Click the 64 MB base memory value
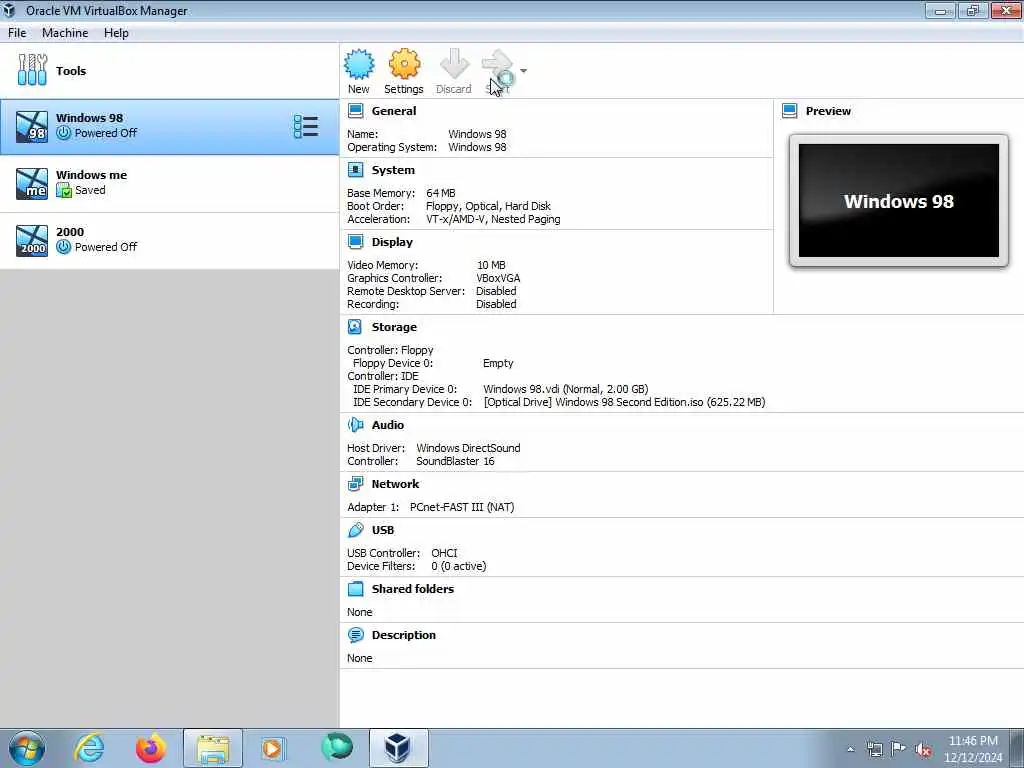The image size is (1024, 768). tap(441, 193)
